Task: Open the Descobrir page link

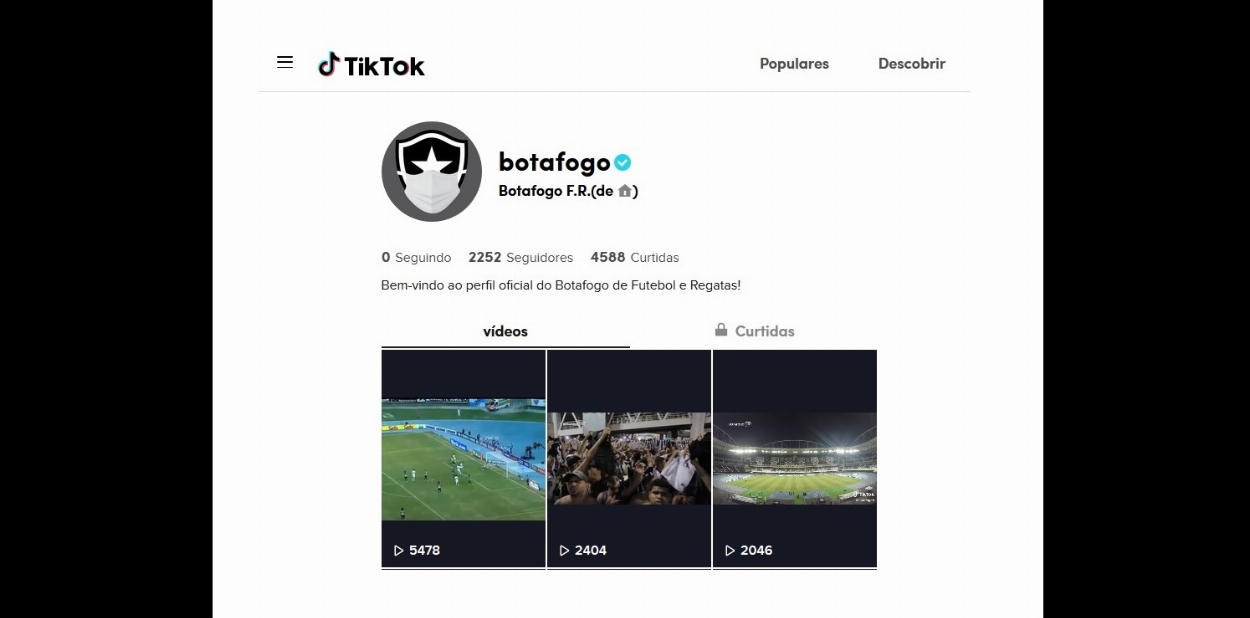Action: pyautogui.click(x=912, y=64)
